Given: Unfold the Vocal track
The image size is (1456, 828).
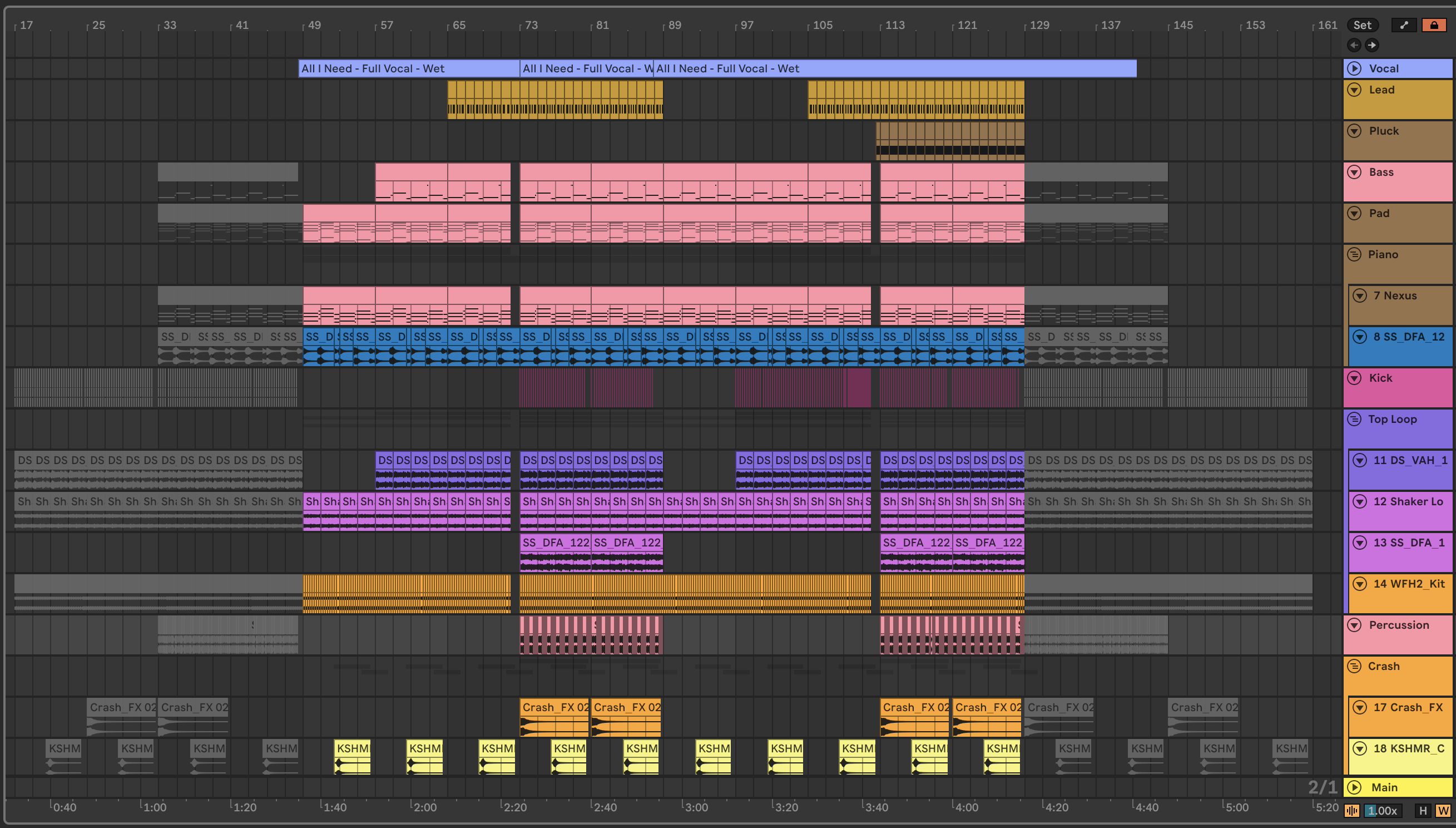Looking at the screenshot, I should 1355,68.
